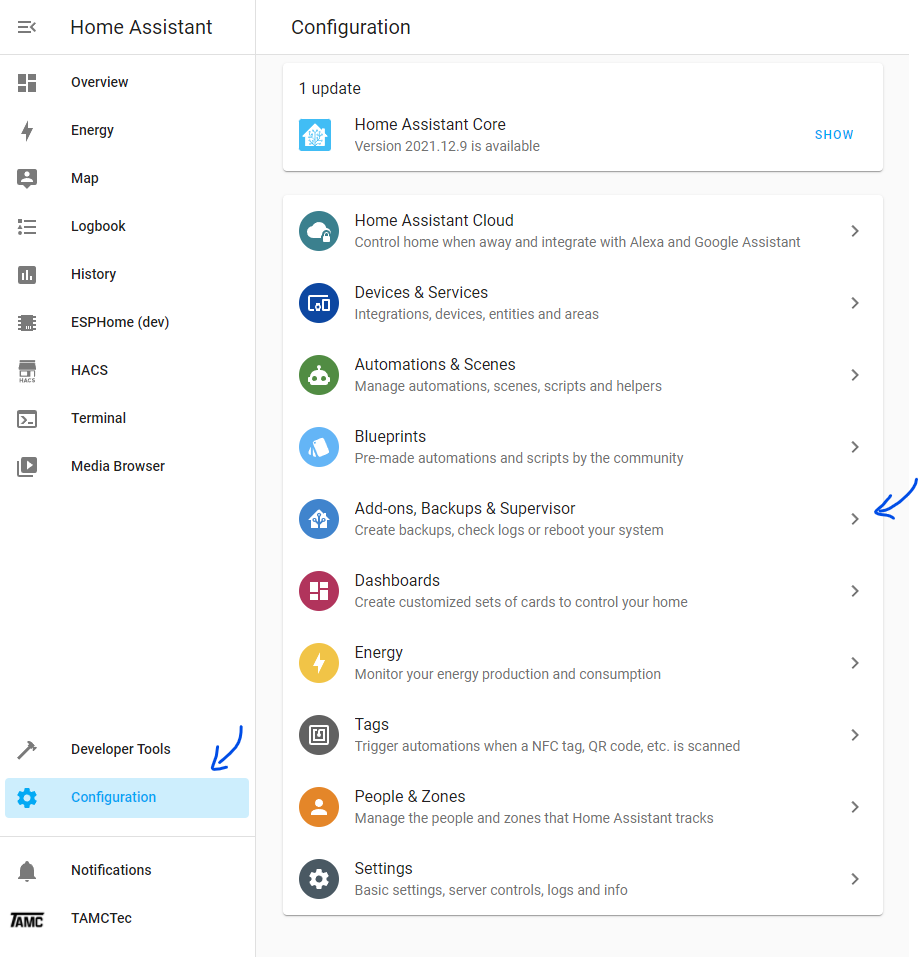The image size is (919, 957).
Task: Open Blueprints using its chevron arrow
Action: tap(855, 447)
